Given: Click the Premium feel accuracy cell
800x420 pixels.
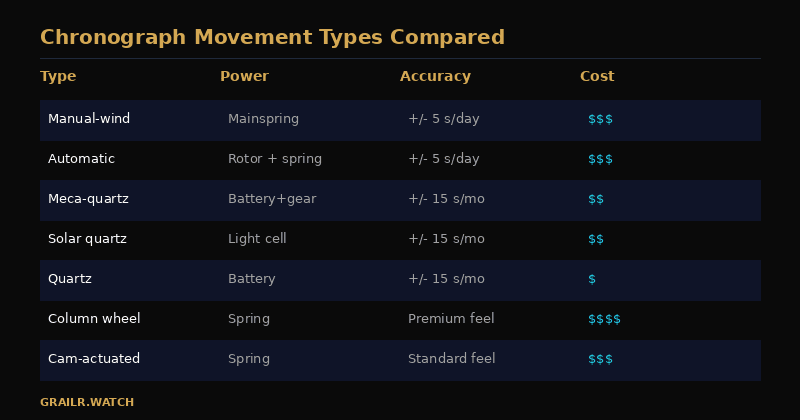Looking at the screenshot, I should 451,319.
